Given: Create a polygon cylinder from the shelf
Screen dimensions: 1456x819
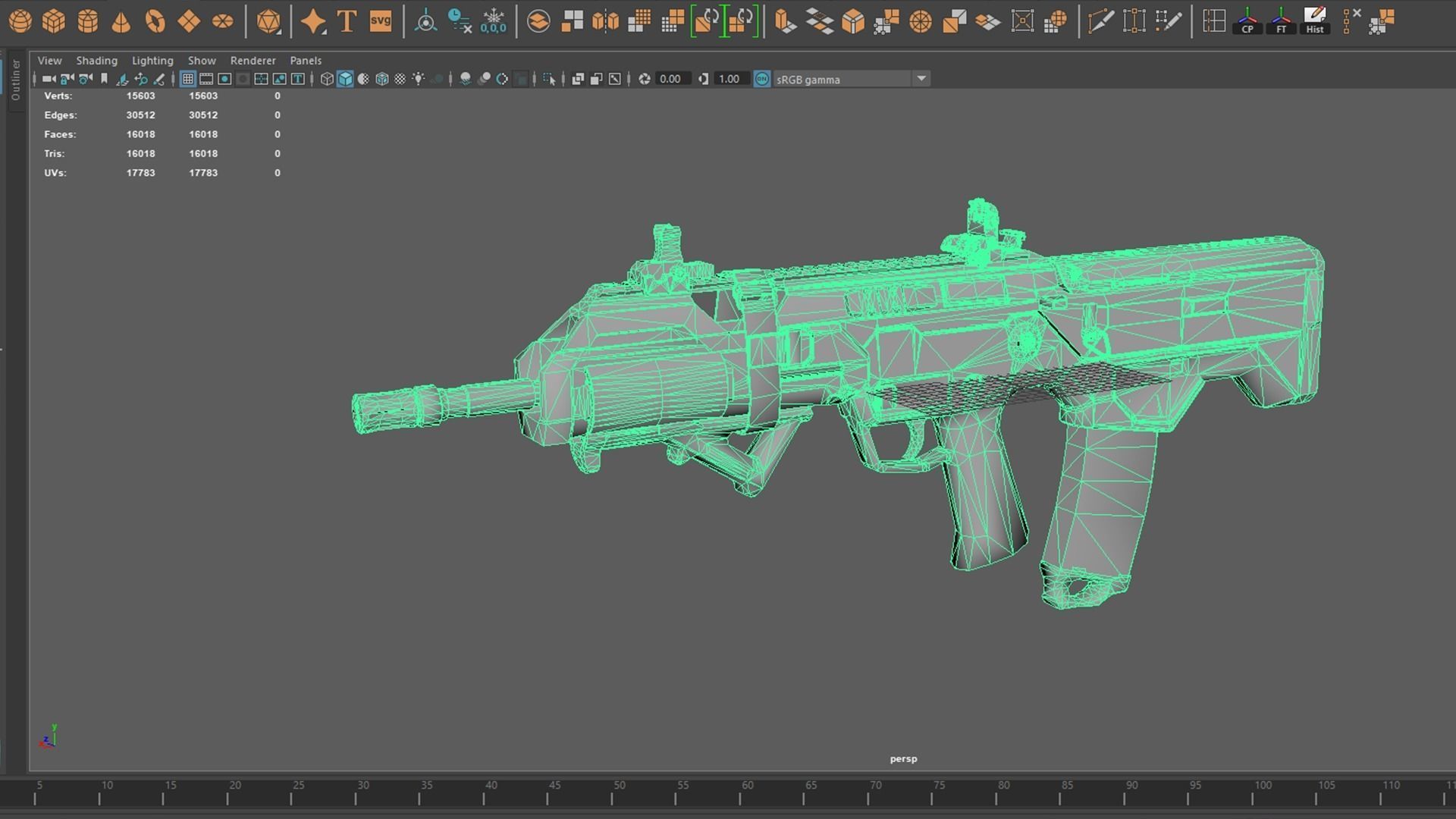Looking at the screenshot, I should click(x=88, y=21).
